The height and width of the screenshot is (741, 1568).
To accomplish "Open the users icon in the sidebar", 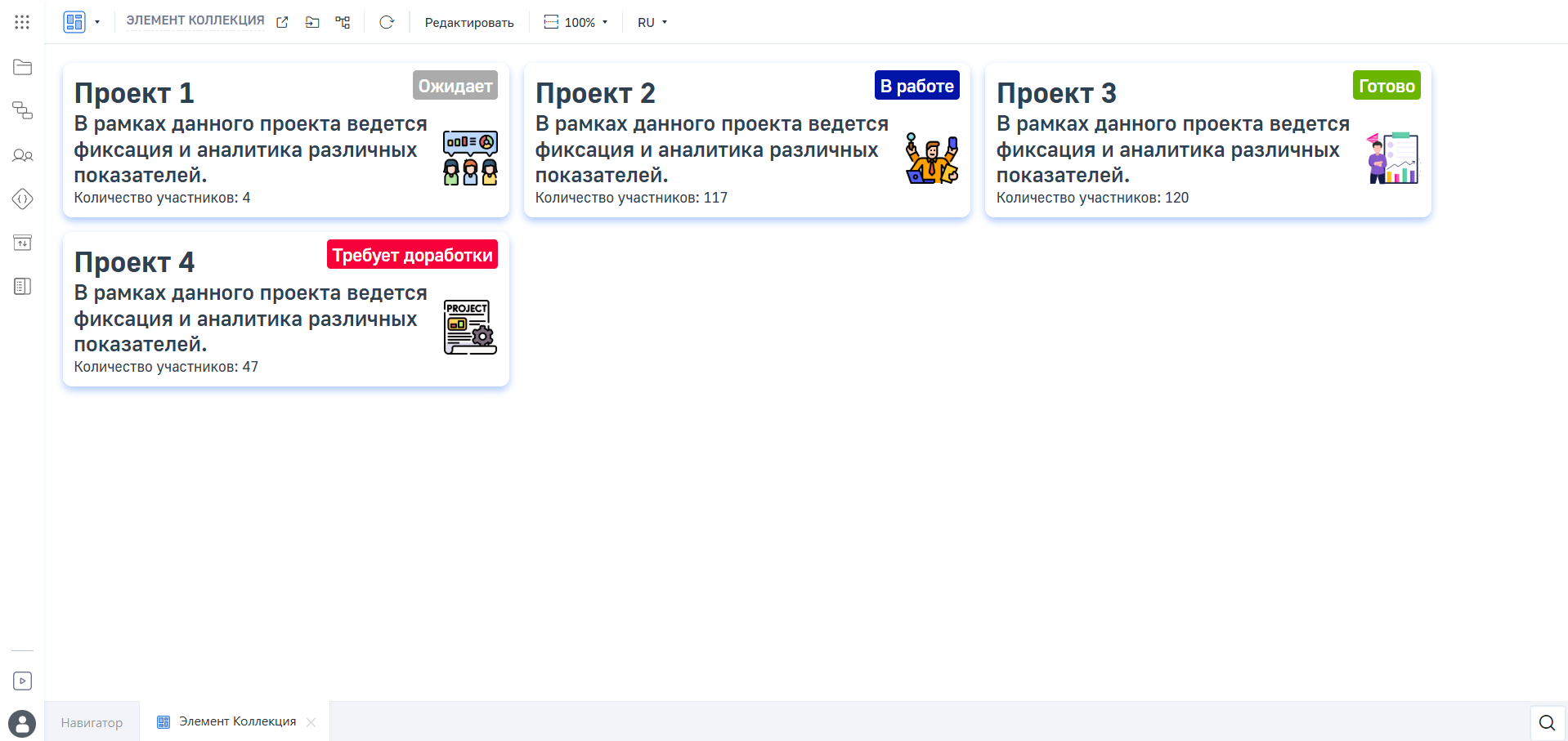I will click(22, 155).
